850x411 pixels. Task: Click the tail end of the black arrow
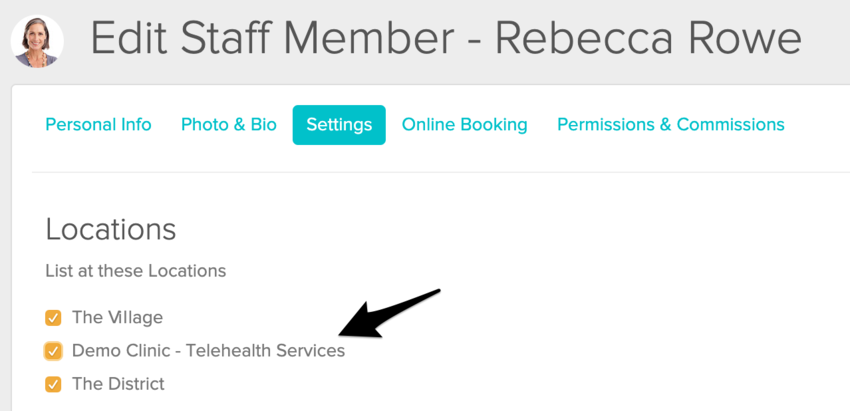[x=438, y=292]
